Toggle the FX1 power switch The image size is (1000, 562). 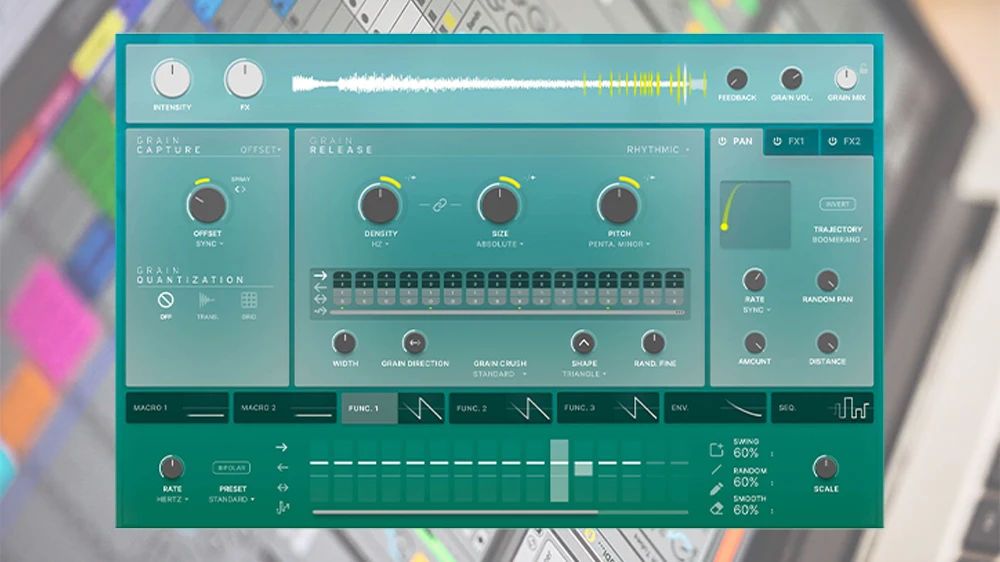click(778, 142)
